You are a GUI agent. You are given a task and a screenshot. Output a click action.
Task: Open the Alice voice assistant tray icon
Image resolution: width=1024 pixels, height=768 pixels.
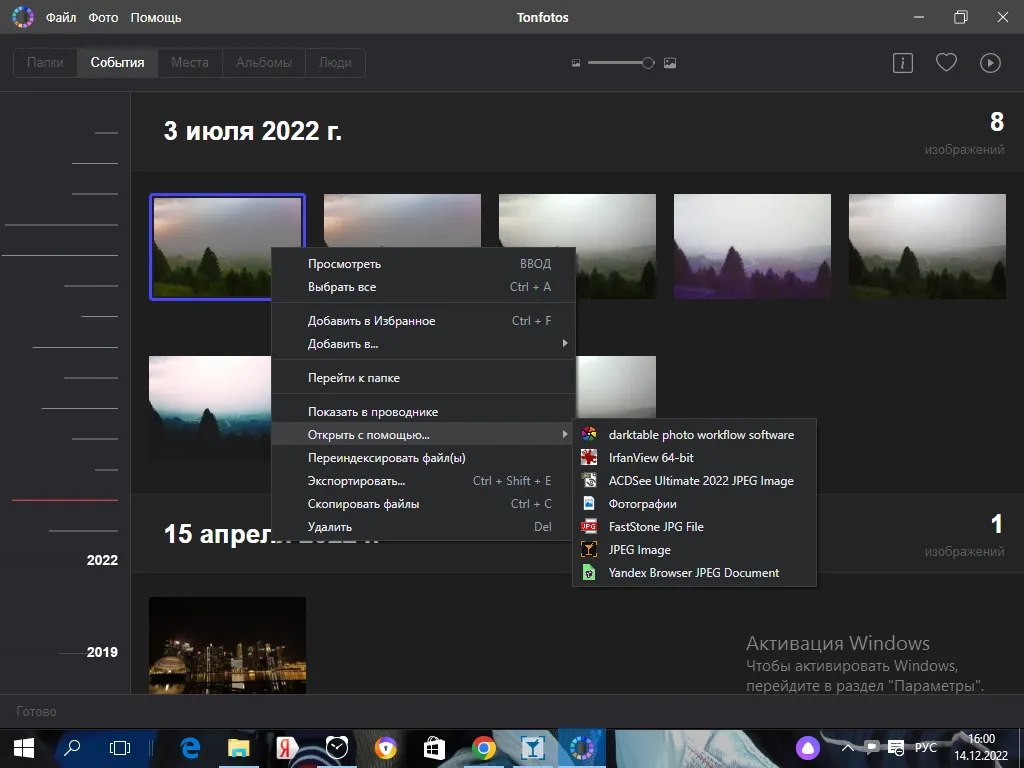[x=808, y=748]
